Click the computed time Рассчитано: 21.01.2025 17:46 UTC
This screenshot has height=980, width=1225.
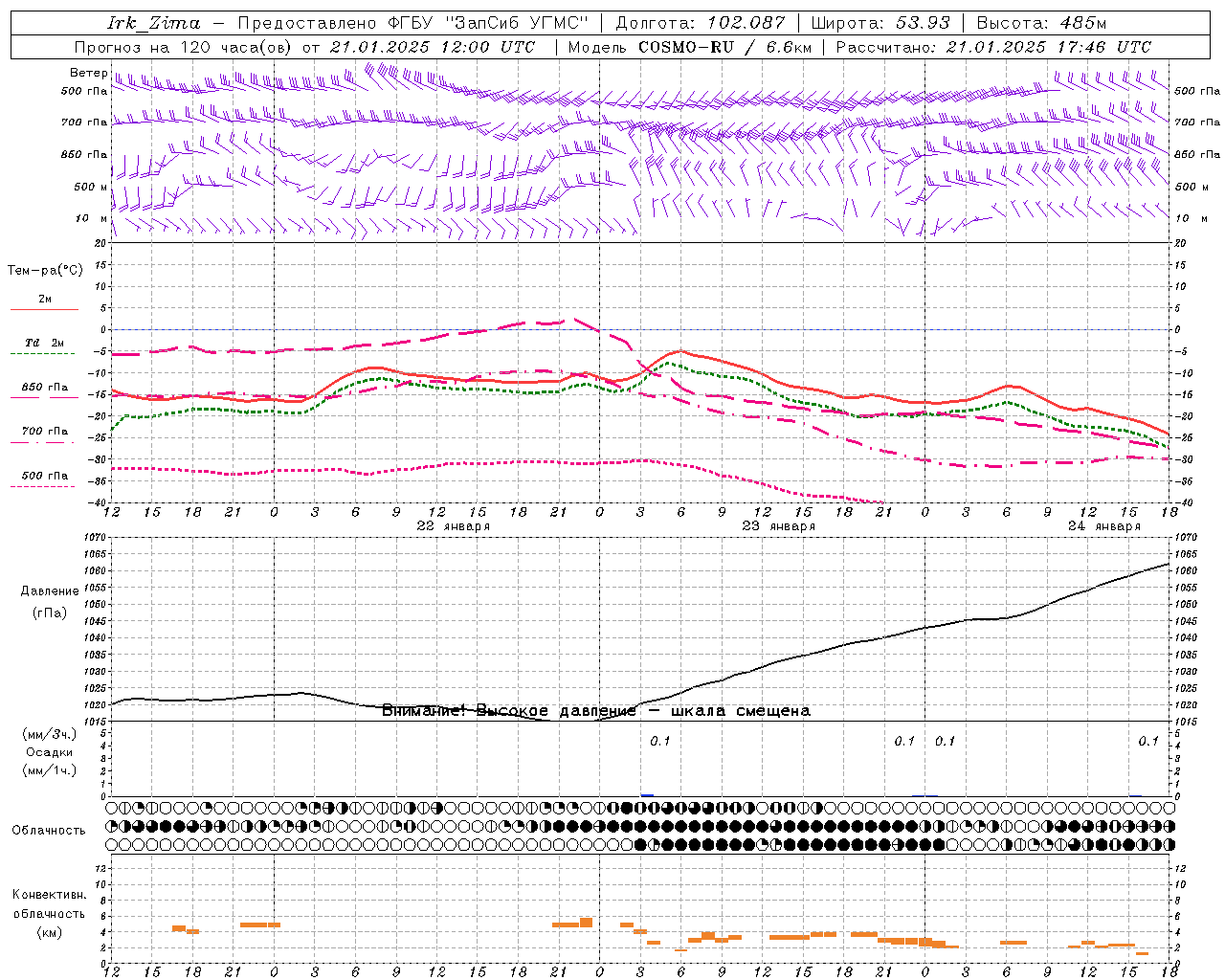click(993, 47)
